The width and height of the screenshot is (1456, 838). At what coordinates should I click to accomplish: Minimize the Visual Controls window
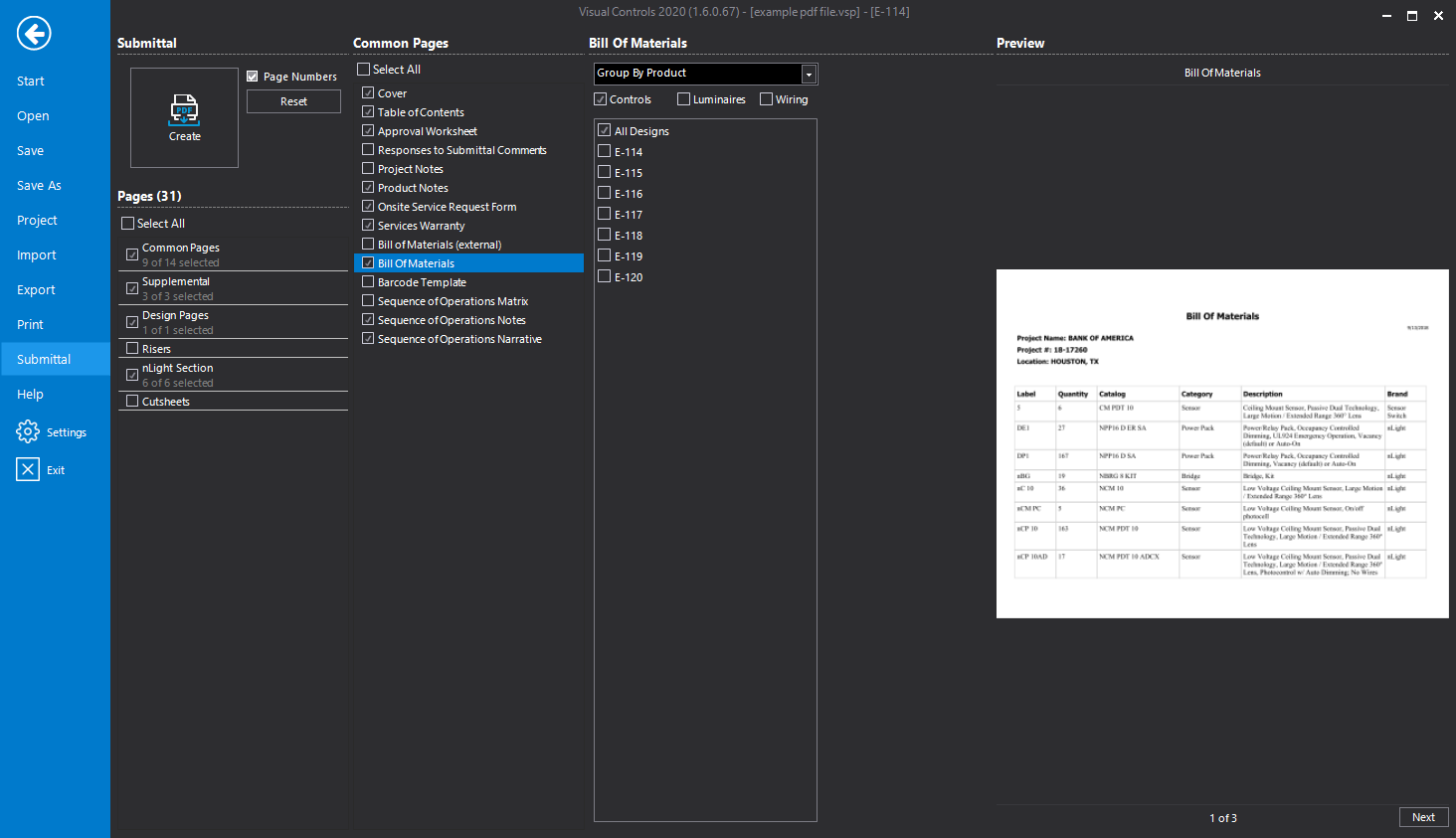pyautogui.click(x=1386, y=16)
